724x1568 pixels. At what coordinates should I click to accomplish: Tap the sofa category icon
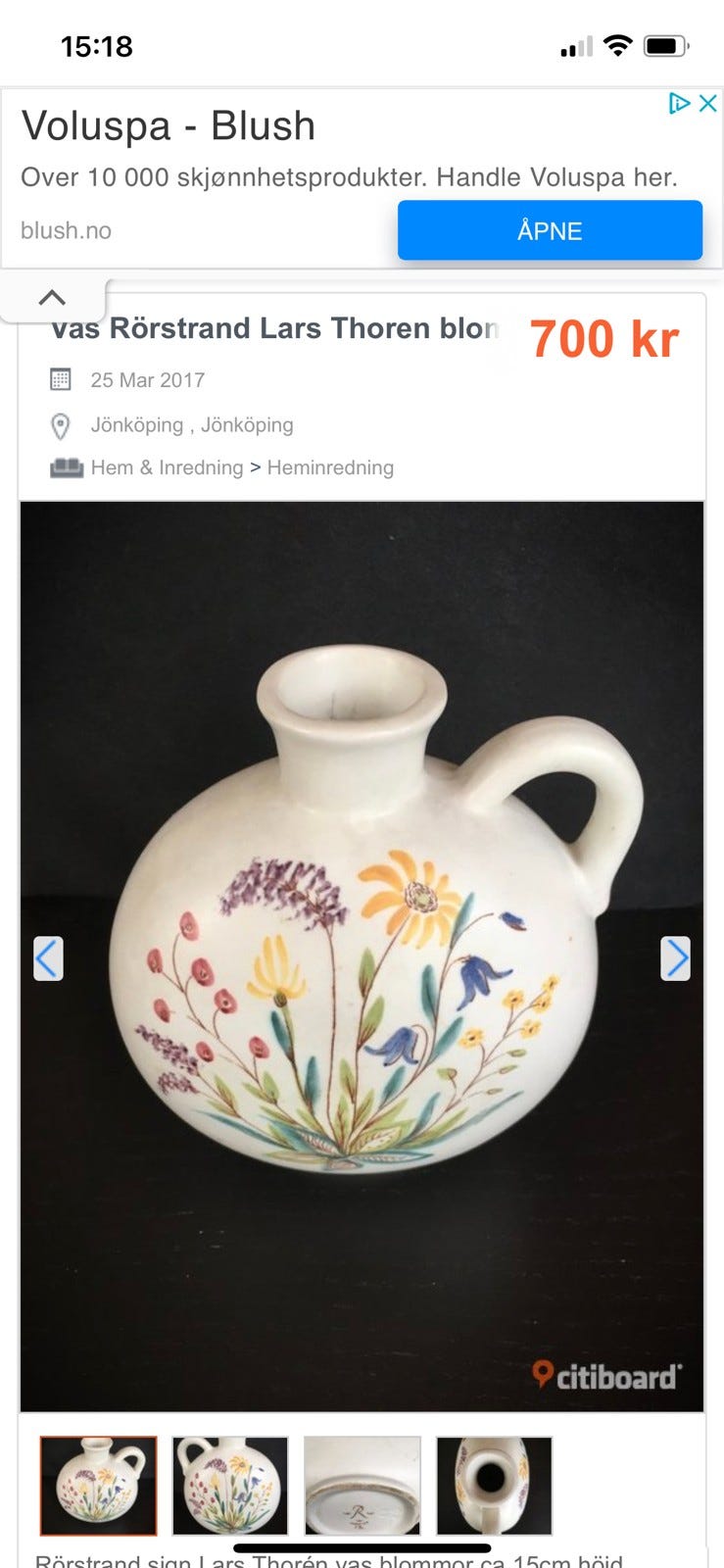67,467
